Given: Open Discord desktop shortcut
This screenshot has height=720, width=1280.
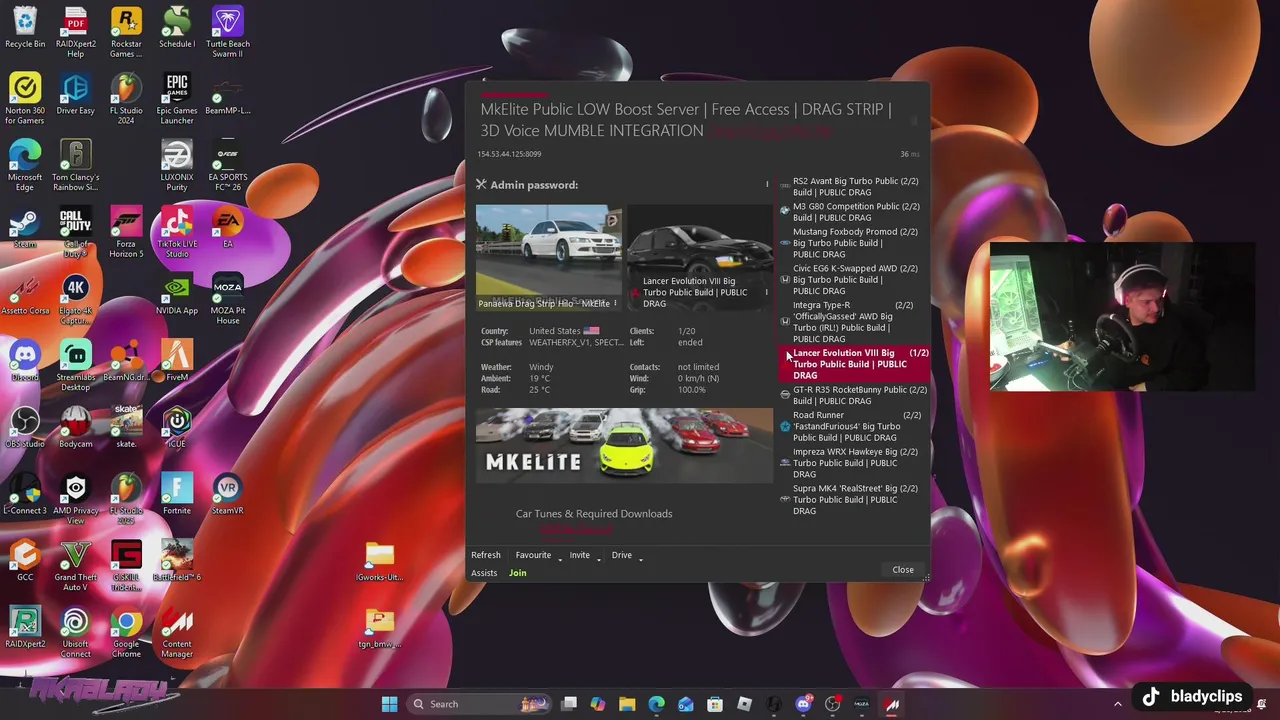Looking at the screenshot, I should point(25,361).
